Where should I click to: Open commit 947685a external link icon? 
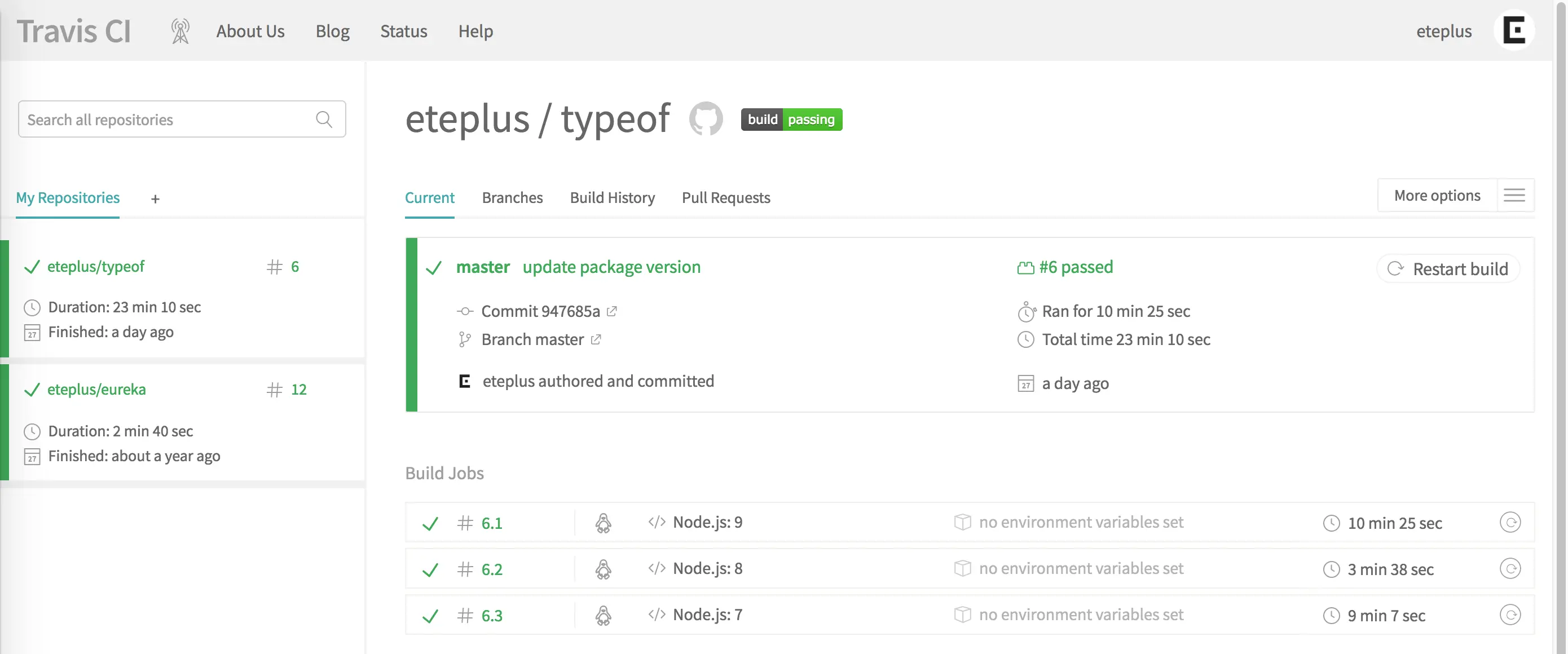[612, 311]
